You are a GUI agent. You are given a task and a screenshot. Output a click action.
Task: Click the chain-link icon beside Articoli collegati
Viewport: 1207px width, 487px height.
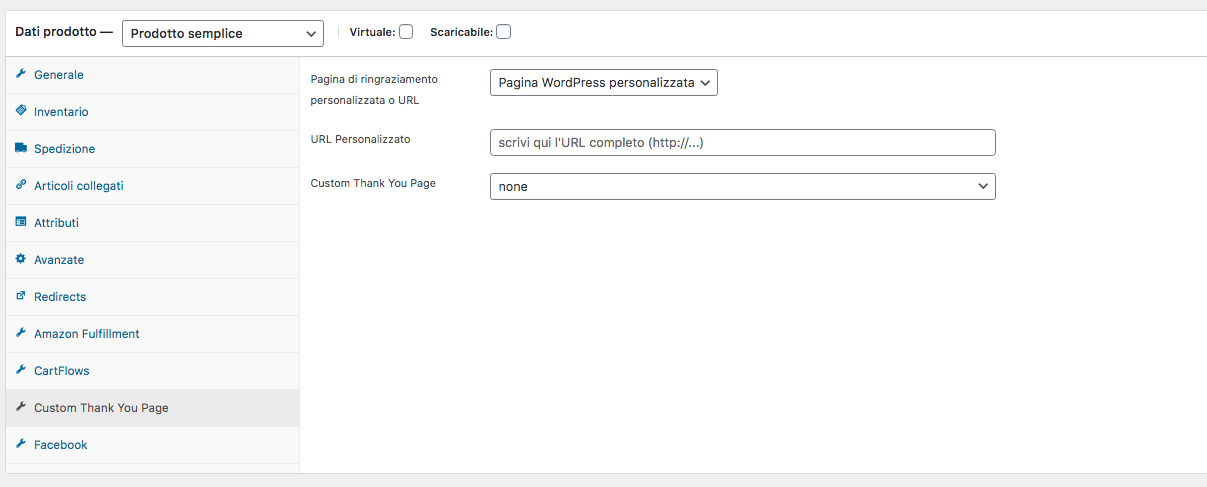[x=21, y=185]
